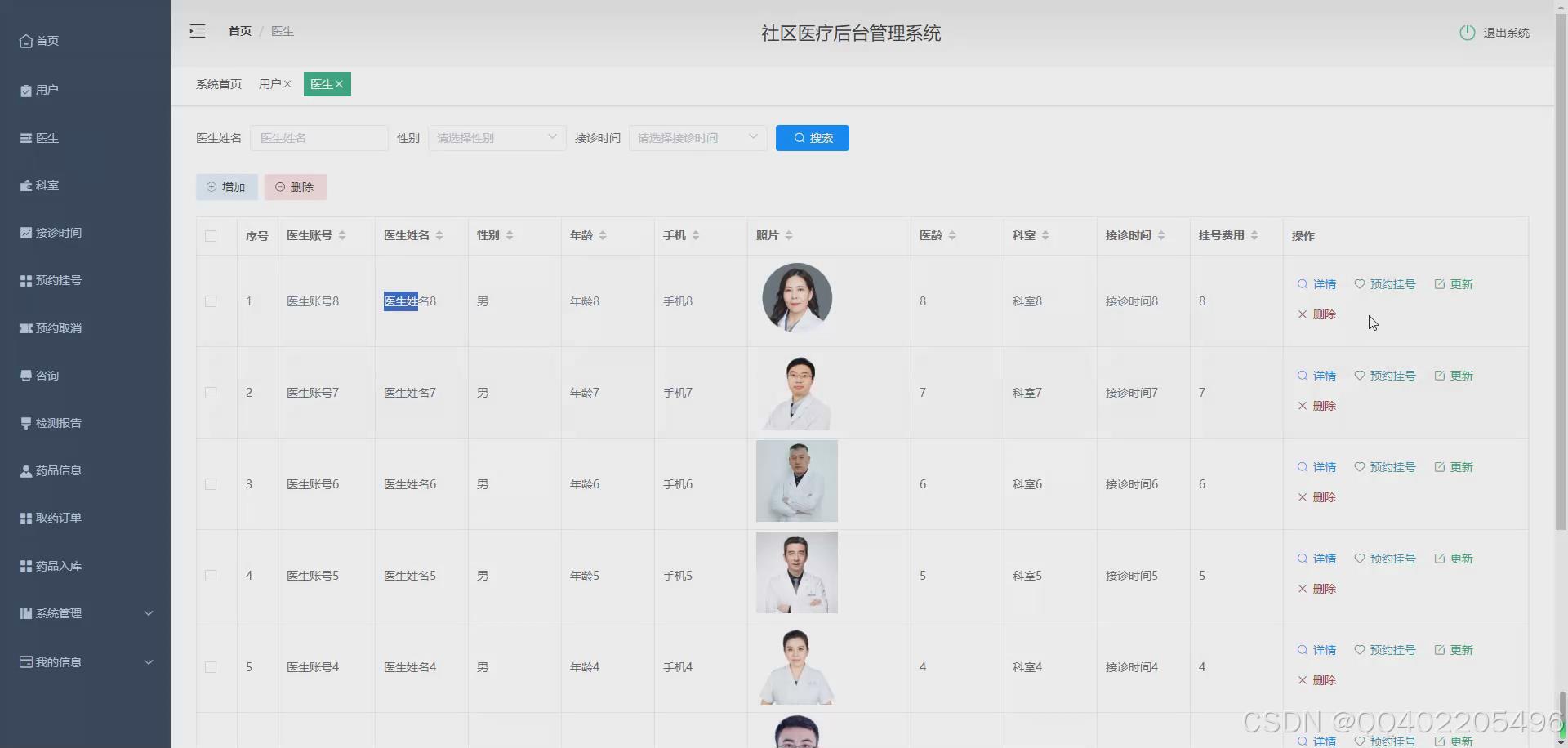Click 预约挂号 for 医生账号6 row

[1385, 467]
